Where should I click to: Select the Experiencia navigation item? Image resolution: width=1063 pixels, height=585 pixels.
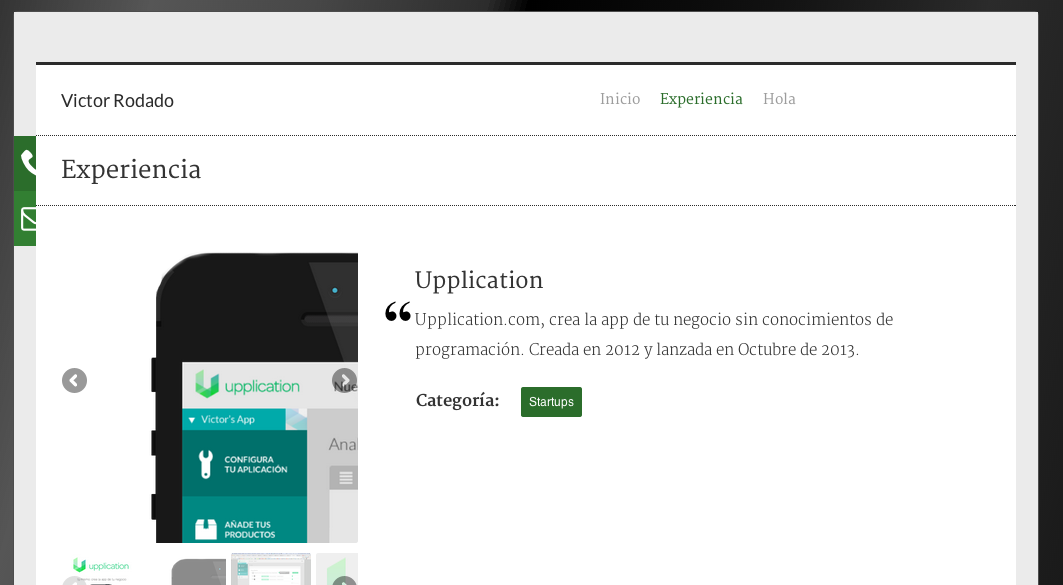tap(701, 99)
